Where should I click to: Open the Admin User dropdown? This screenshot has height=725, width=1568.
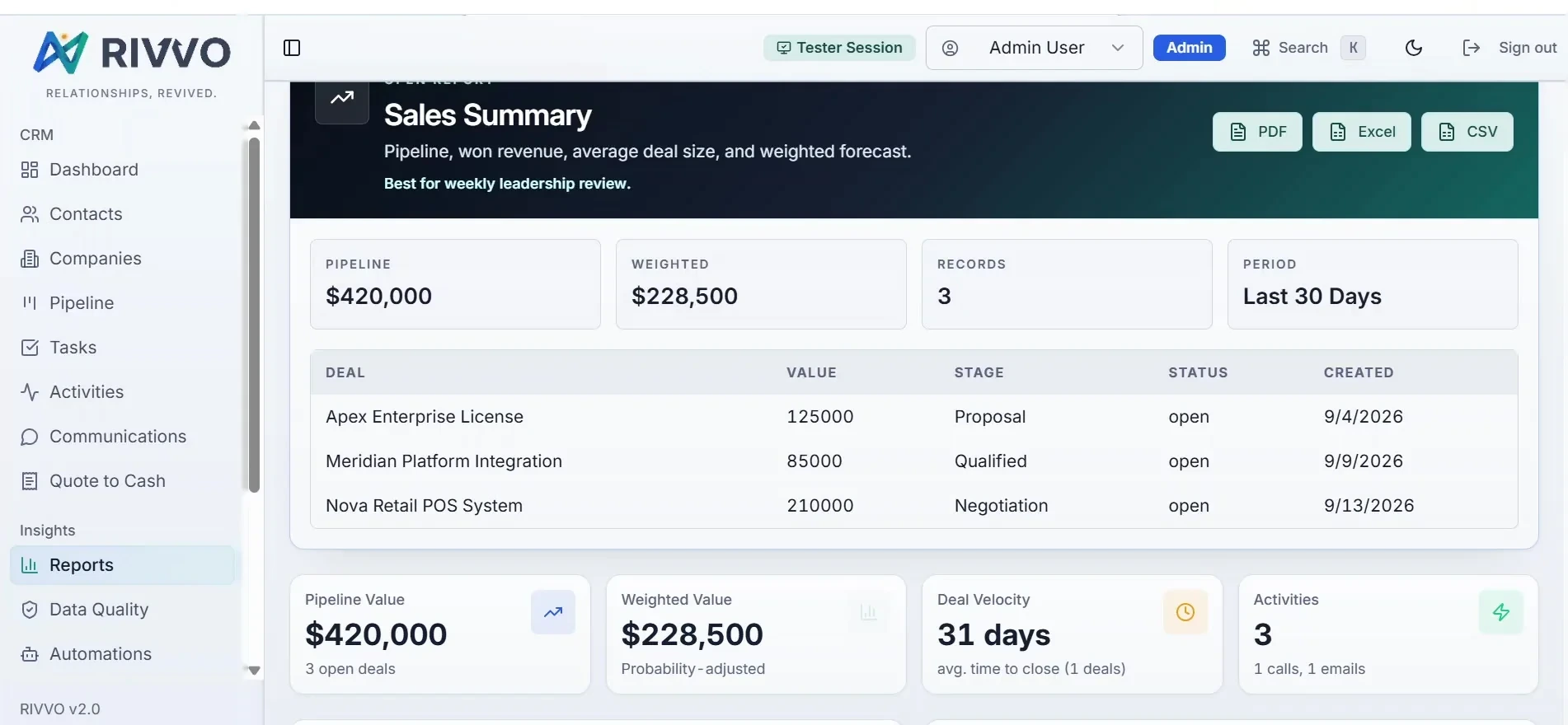(1034, 48)
